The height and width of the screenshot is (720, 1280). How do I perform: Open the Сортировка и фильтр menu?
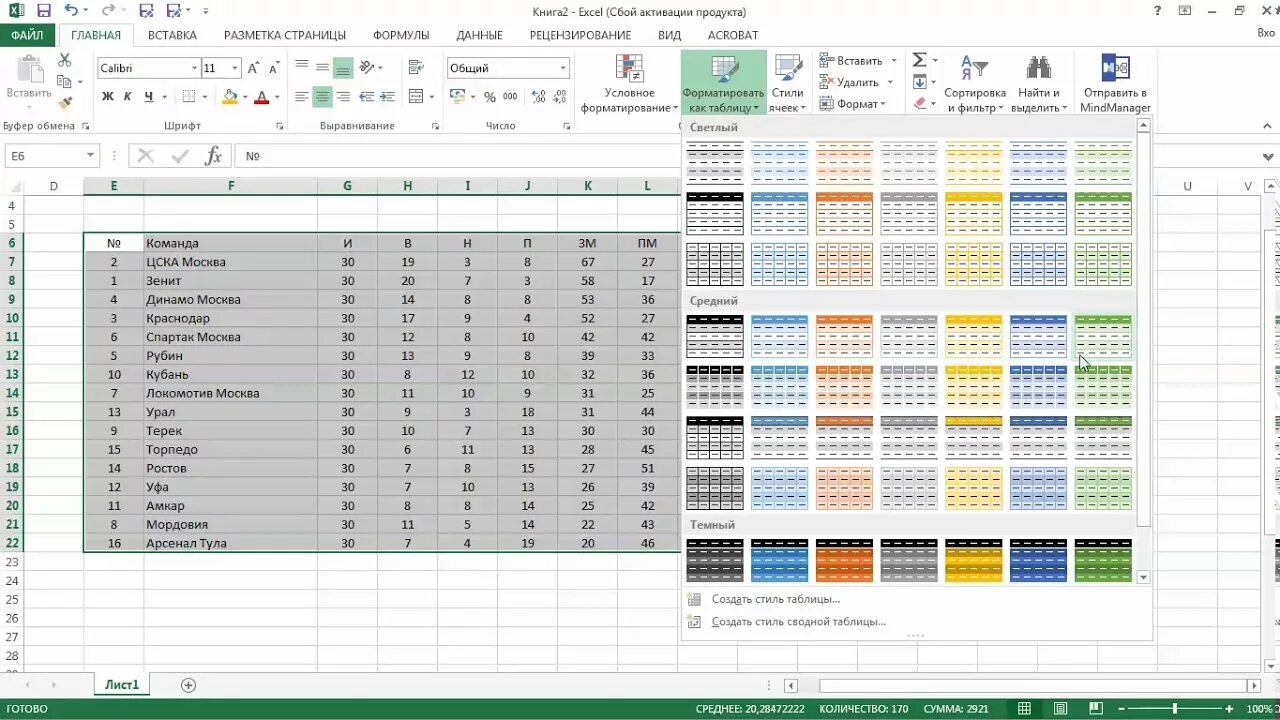click(975, 83)
